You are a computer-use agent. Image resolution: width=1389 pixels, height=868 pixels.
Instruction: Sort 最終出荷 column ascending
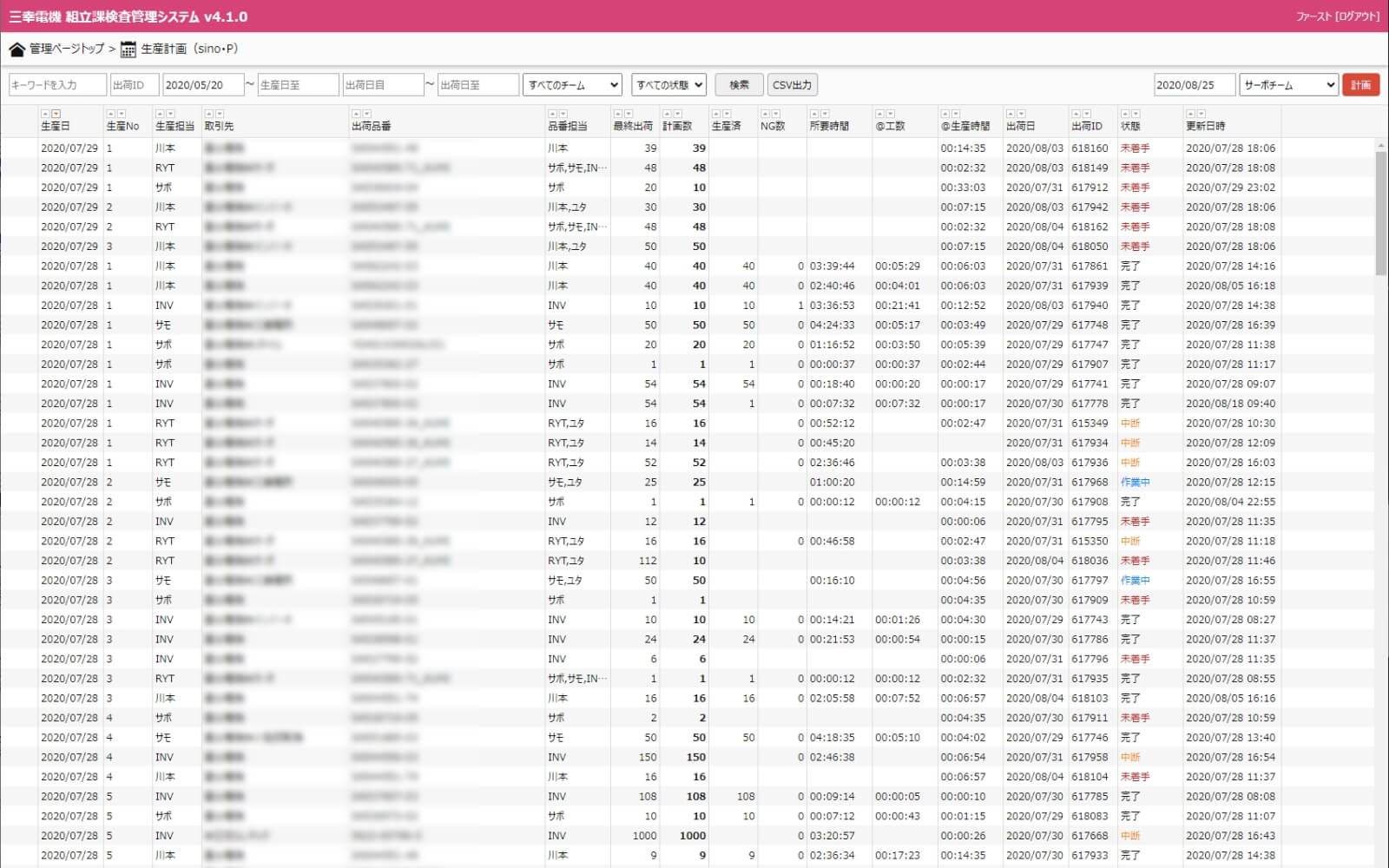coord(617,114)
